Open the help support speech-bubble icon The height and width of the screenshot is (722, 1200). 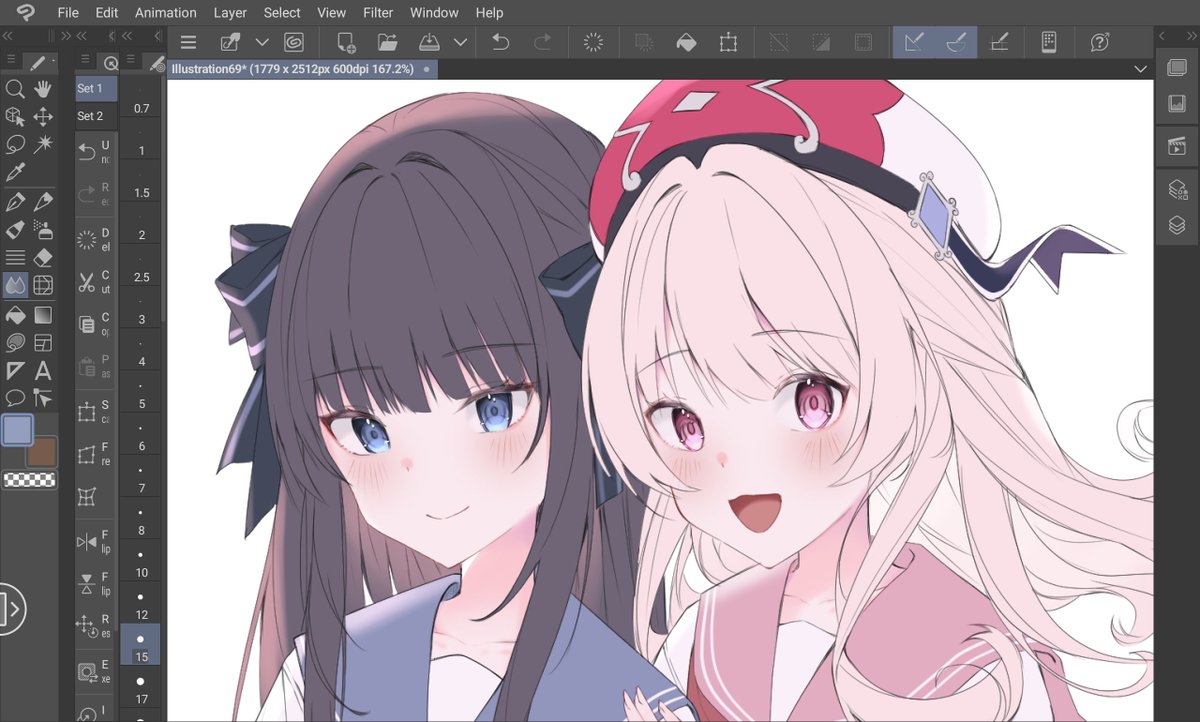(x=1099, y=42)
